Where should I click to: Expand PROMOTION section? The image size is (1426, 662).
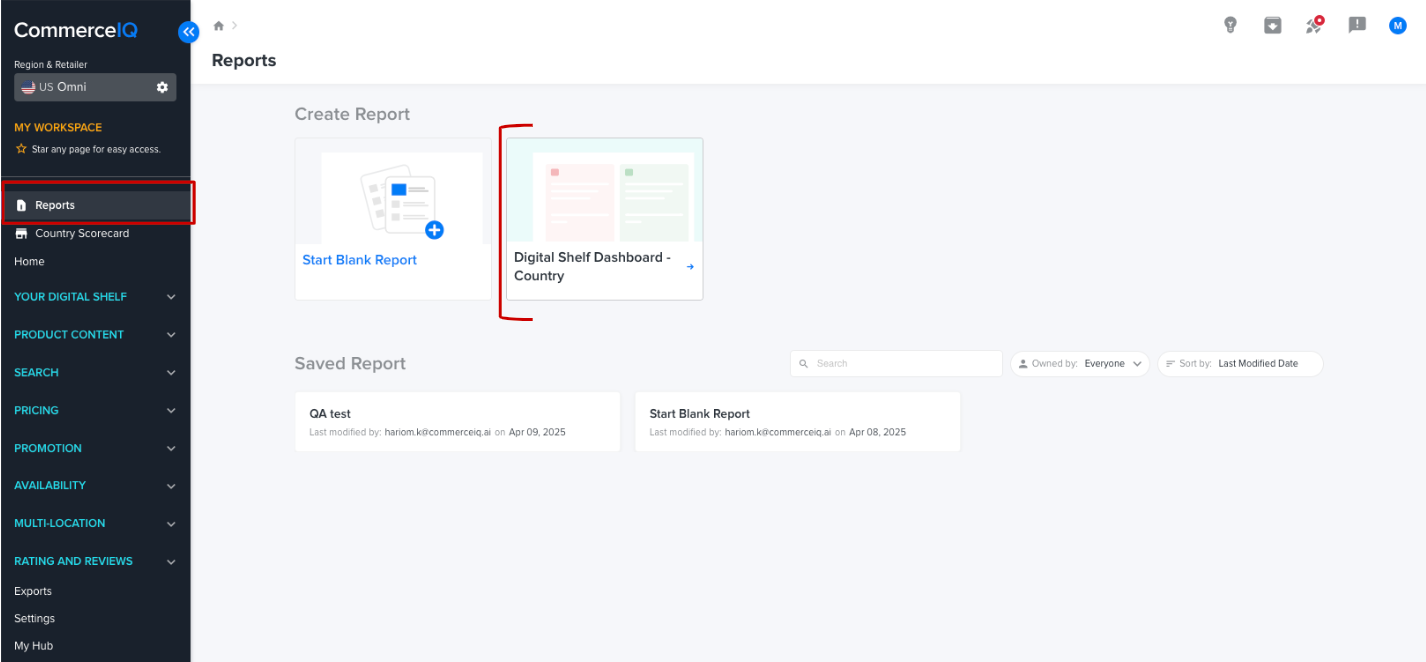95,448
